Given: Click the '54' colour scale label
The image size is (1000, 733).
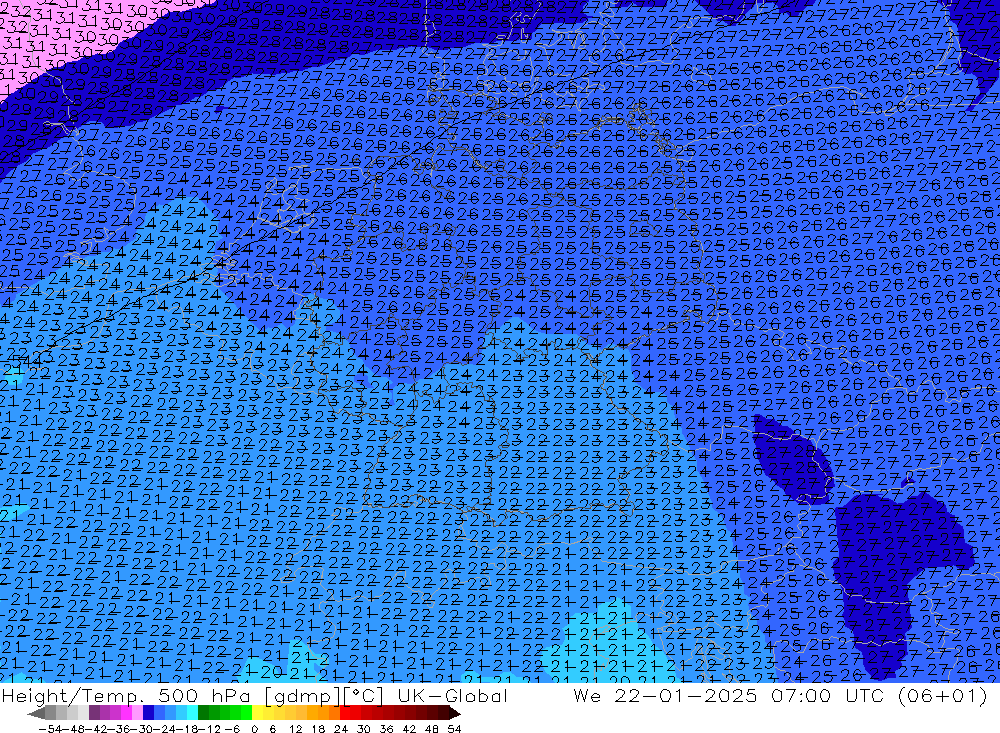Looking at the screenshot, I should (x=454, y=729).
